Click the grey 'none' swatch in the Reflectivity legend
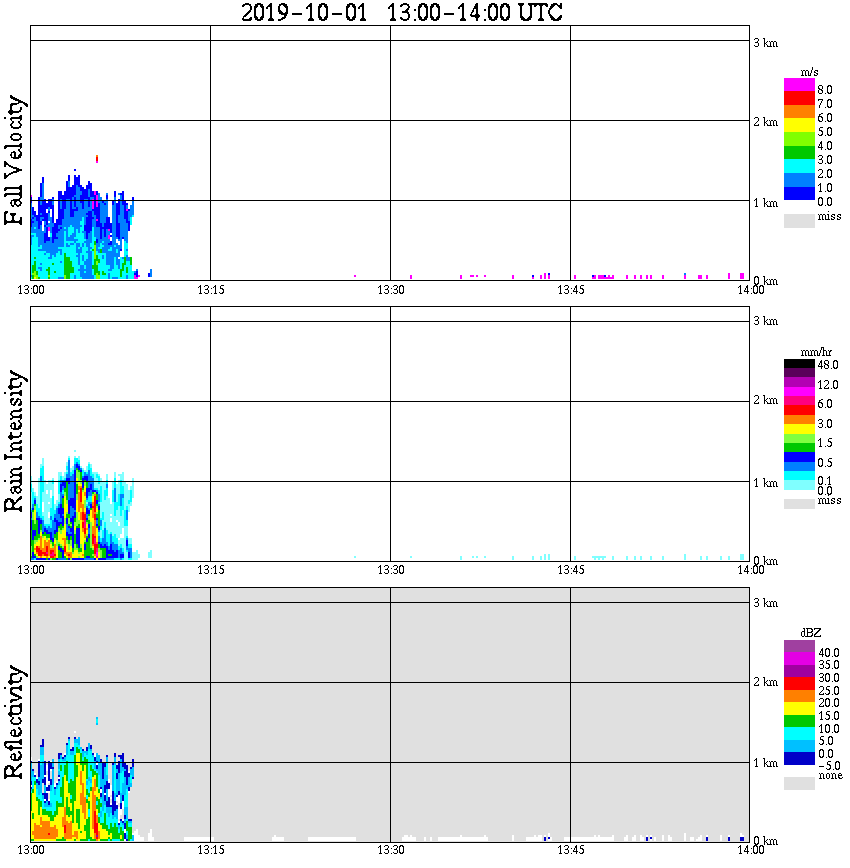 [799, 783]
